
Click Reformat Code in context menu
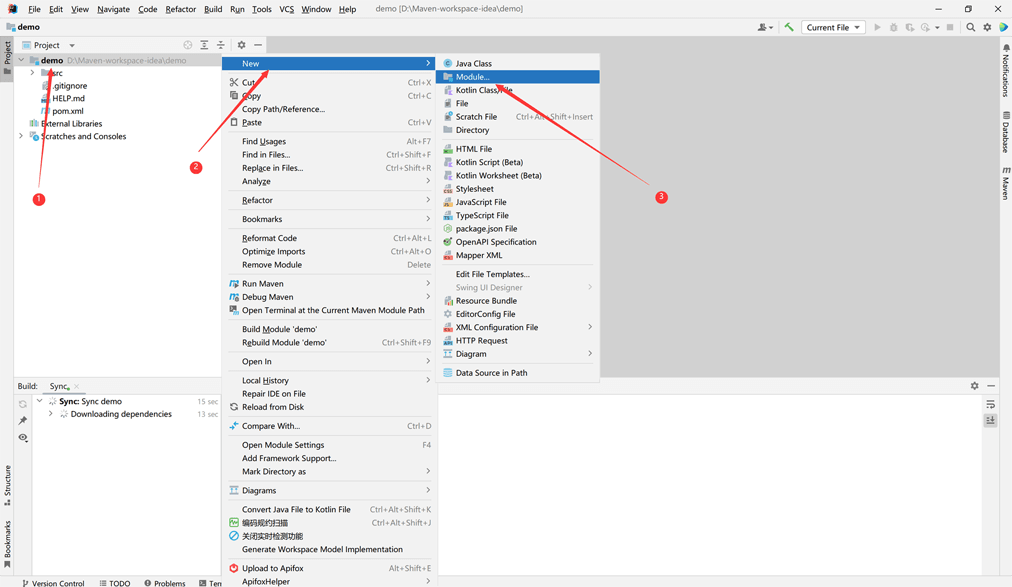coord(330,238)
